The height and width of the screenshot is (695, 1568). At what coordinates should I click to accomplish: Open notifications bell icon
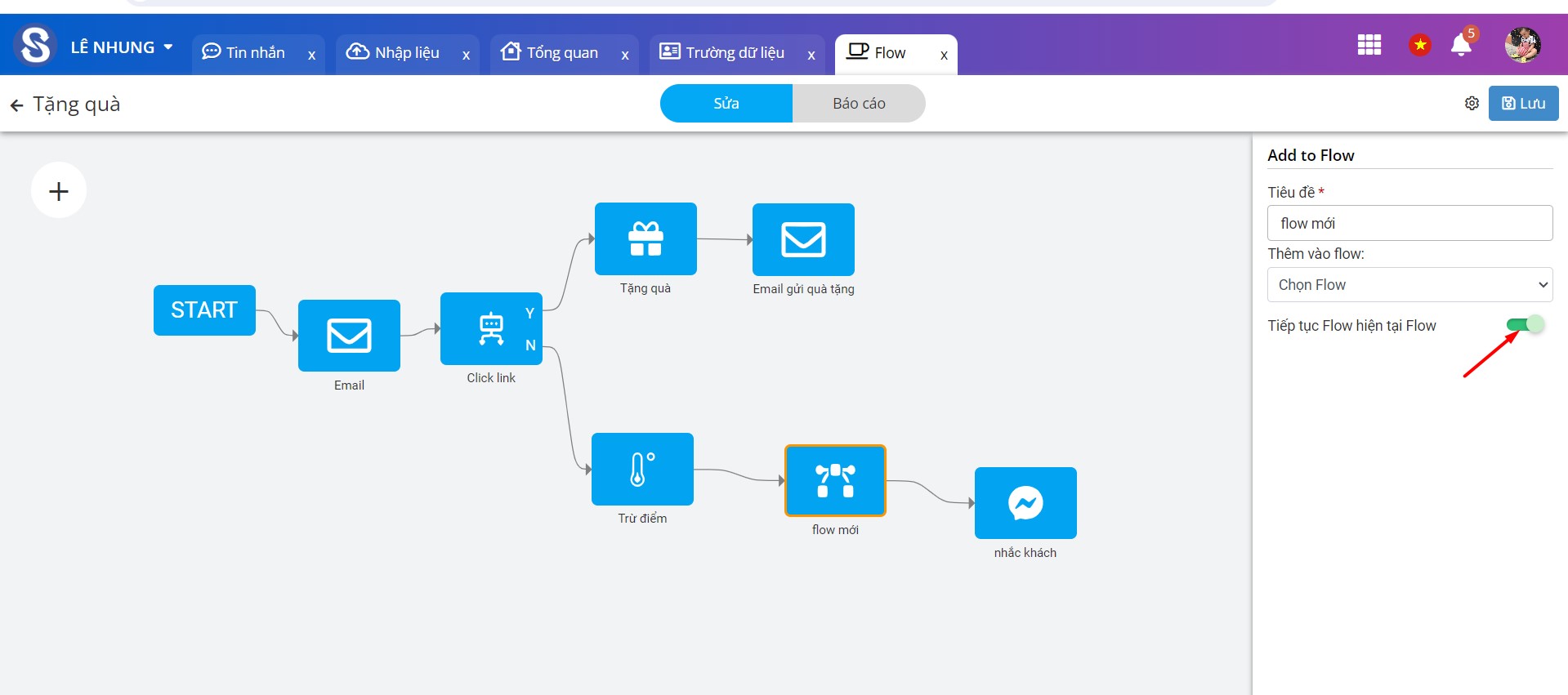point(1461,44)
